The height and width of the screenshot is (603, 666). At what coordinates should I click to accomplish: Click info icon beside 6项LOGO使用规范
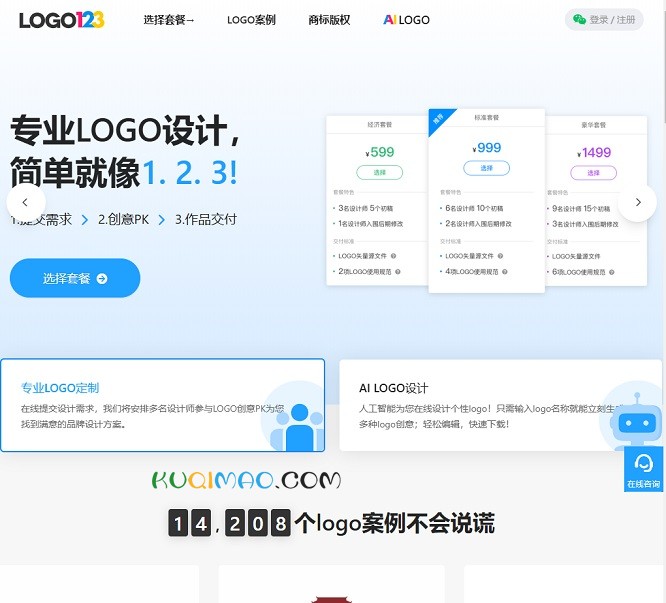tap(612, 272)
